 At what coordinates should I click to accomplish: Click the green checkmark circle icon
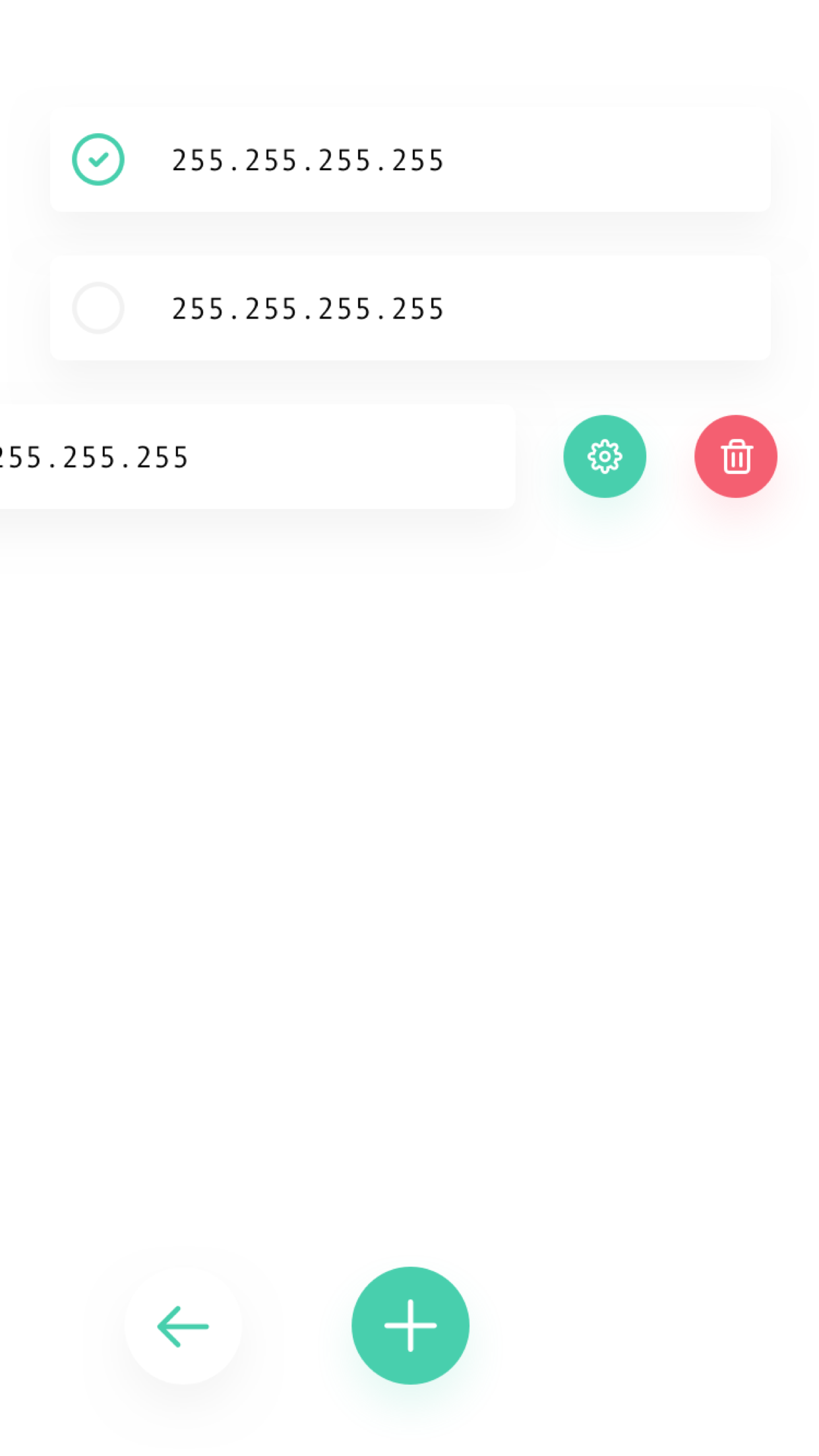point(98,160)
